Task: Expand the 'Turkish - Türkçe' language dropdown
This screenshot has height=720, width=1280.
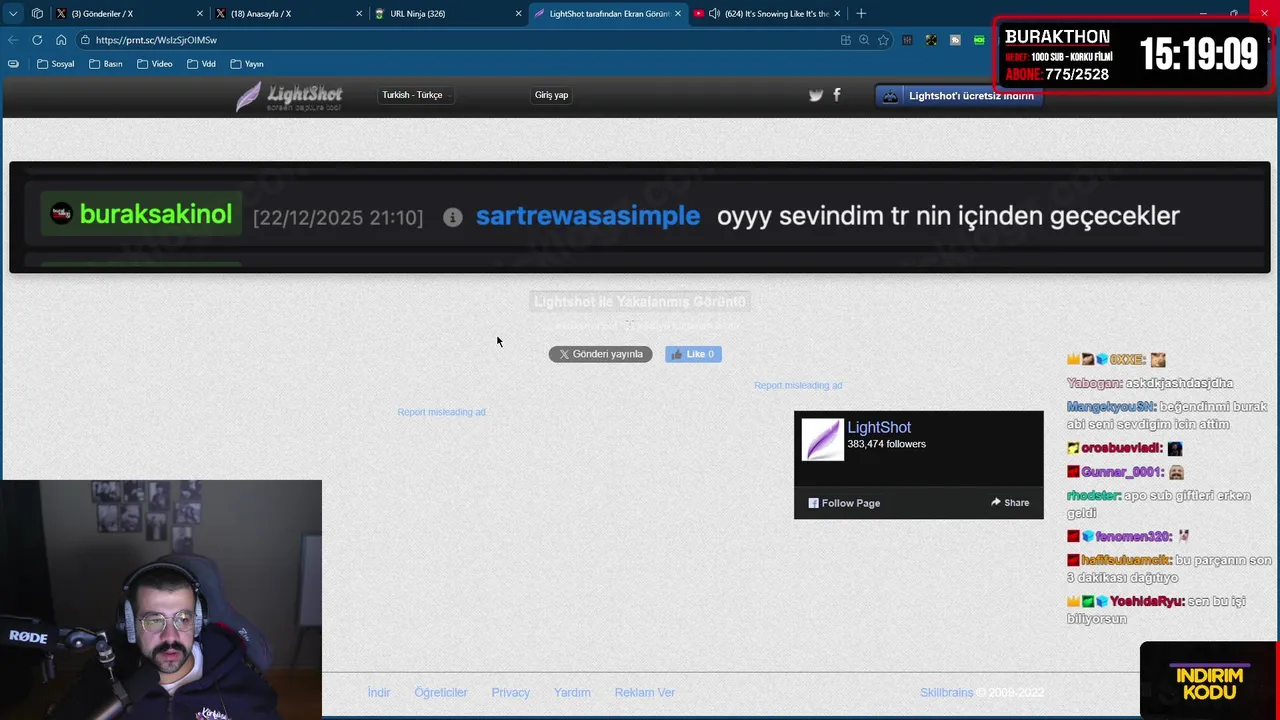Action: [x=416, y=95]
